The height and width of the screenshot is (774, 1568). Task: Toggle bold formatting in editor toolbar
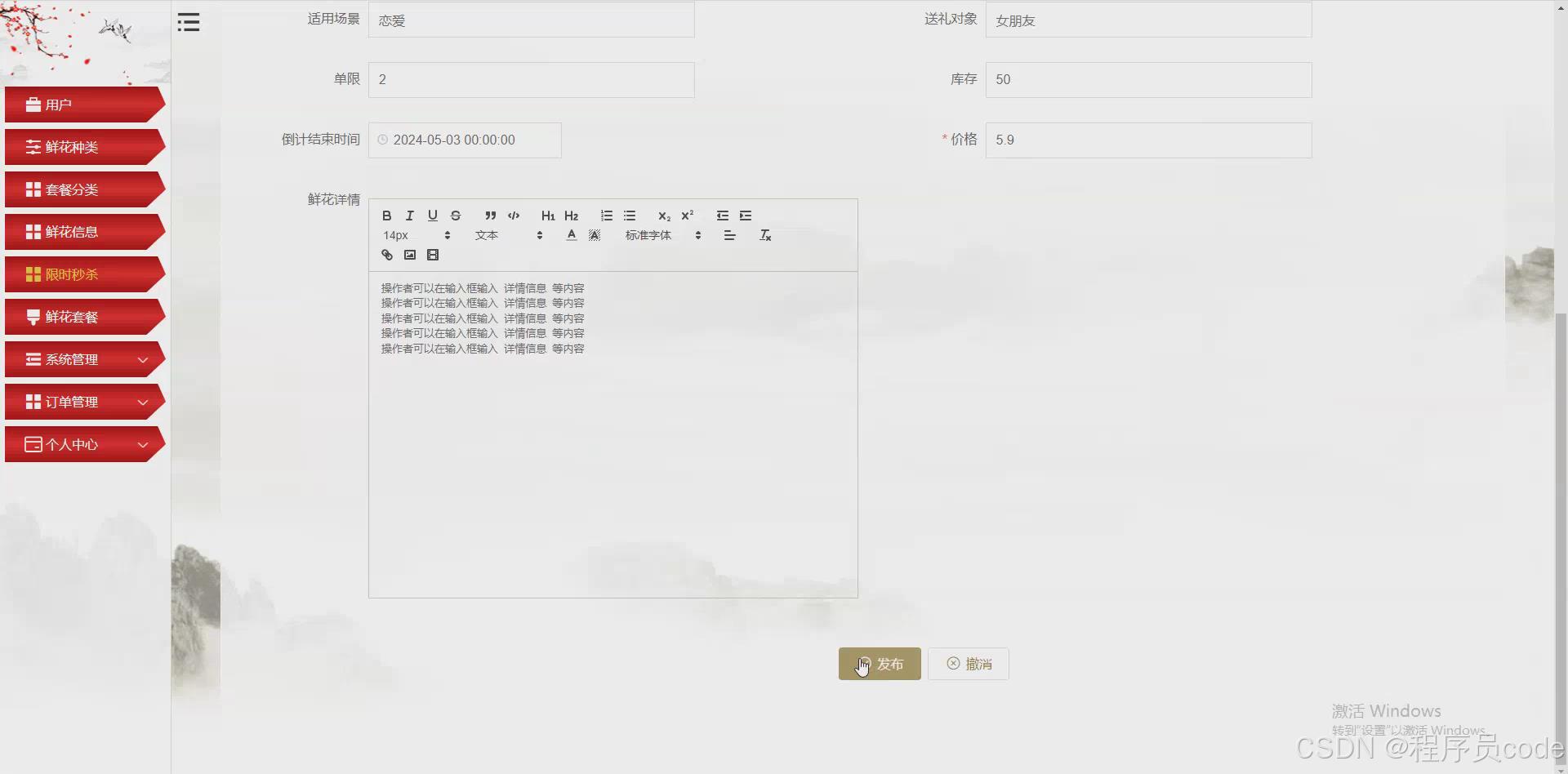(x=387, y=216)
